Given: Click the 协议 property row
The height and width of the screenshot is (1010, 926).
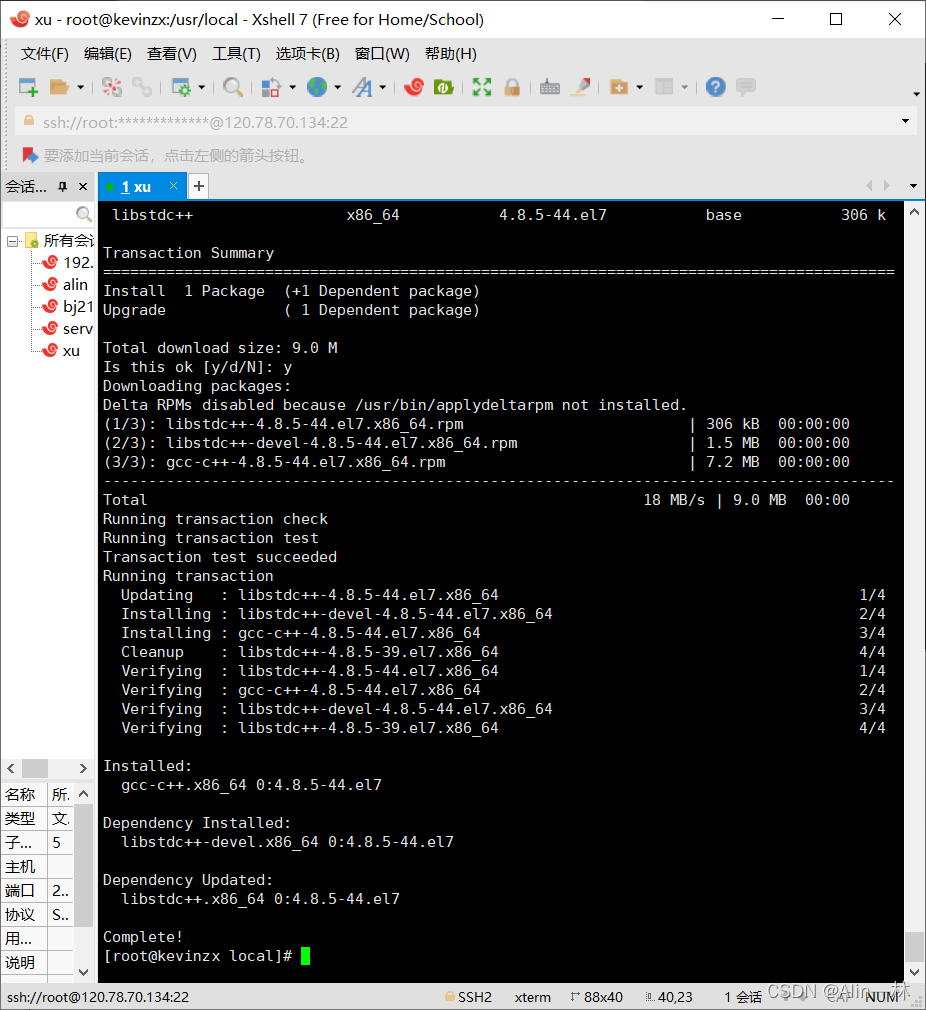Looking at the screenshot, I should pyautogui.click(x=37, y=914).
